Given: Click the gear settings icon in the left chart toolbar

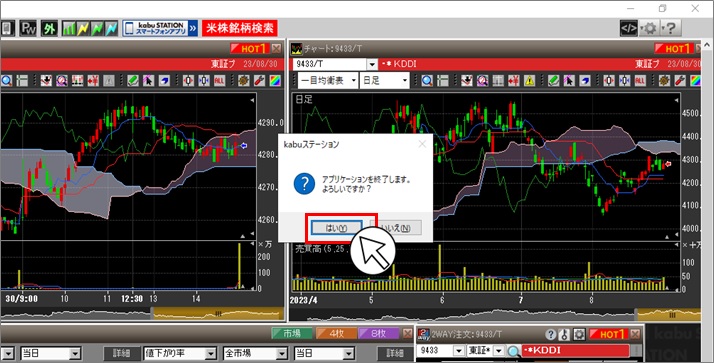Looking at the screenshot, I should click(244, 81).
